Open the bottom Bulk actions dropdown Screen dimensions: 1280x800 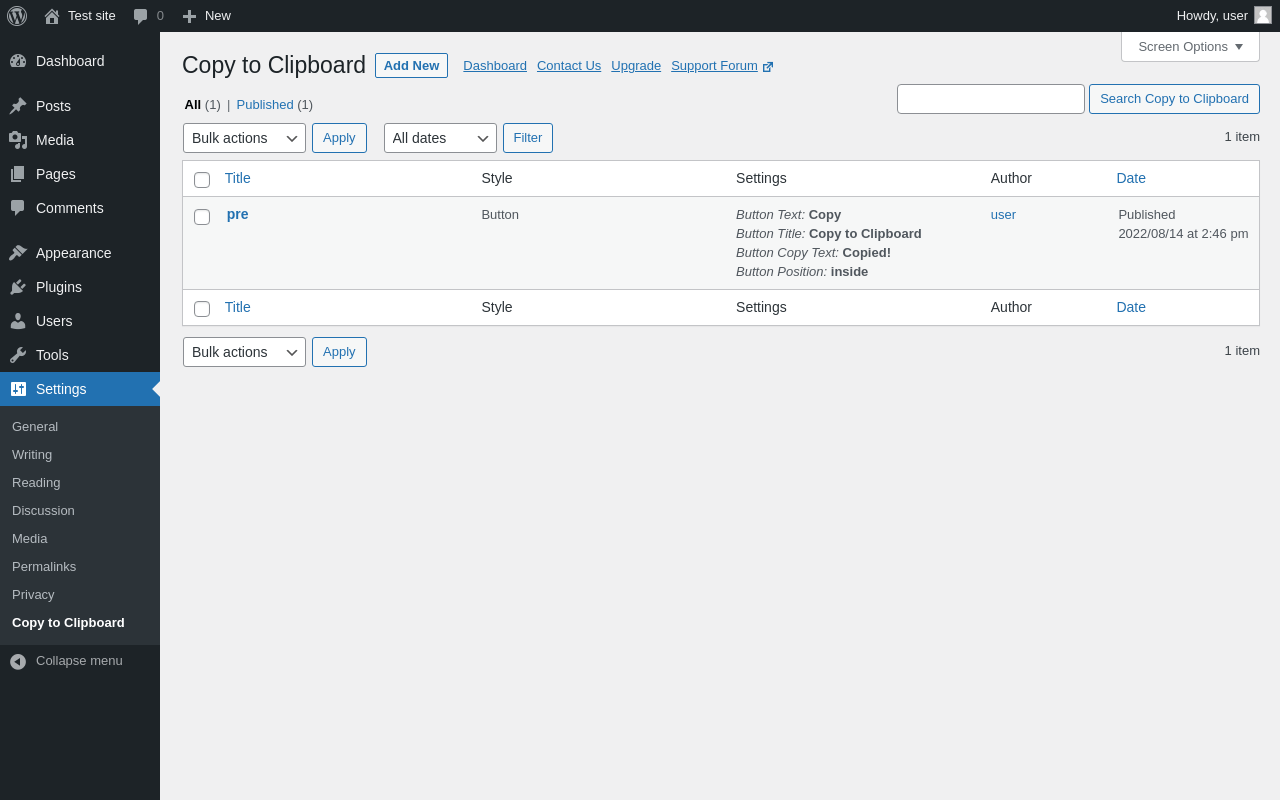click(x=244, y=352)
